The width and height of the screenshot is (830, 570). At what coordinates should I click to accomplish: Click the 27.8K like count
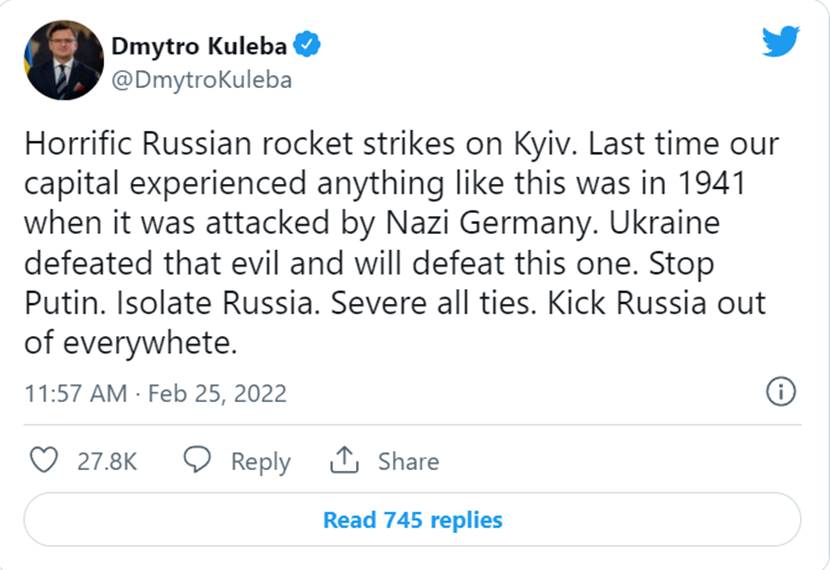point(106,461)
